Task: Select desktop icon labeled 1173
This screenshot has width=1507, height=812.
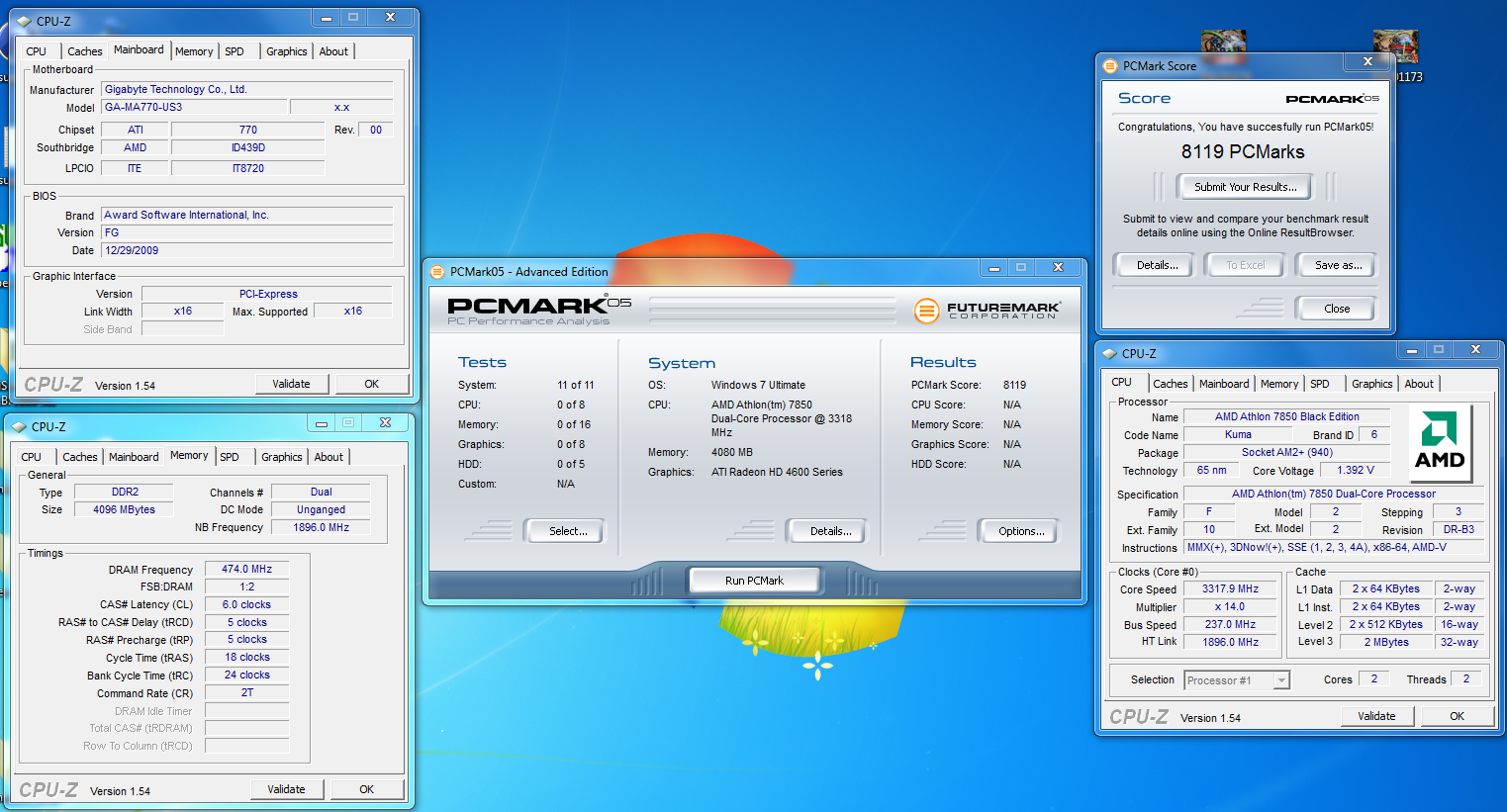Action: [x=1396, y=55]
